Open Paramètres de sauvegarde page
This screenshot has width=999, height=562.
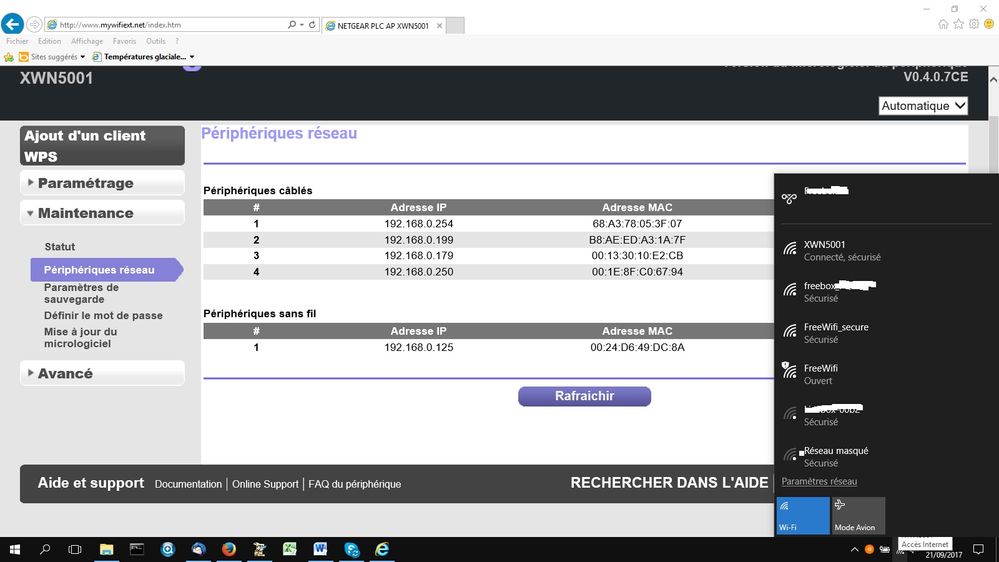click(x=81, y=293)
